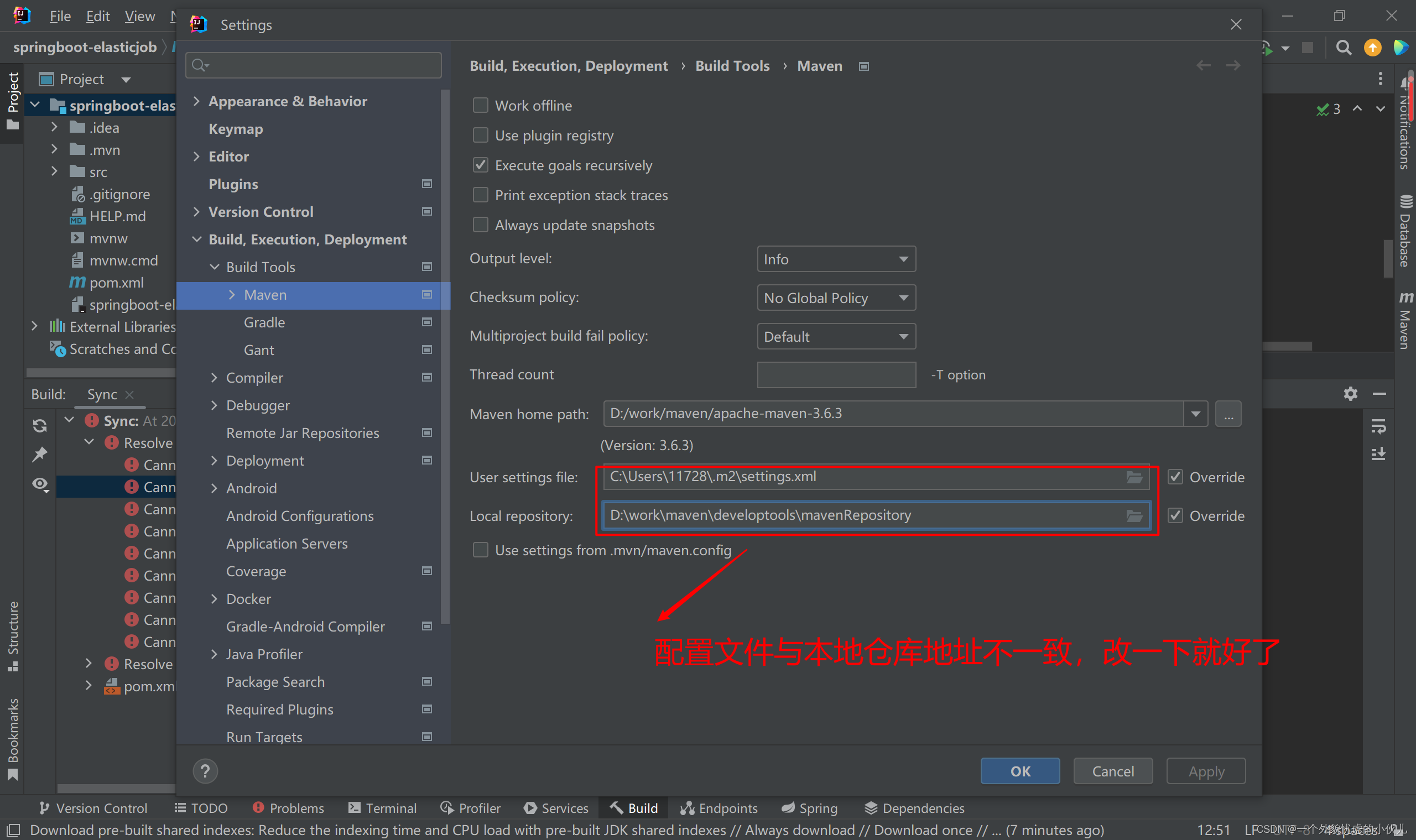Expand the Compiler settings node

coord(214,378)
